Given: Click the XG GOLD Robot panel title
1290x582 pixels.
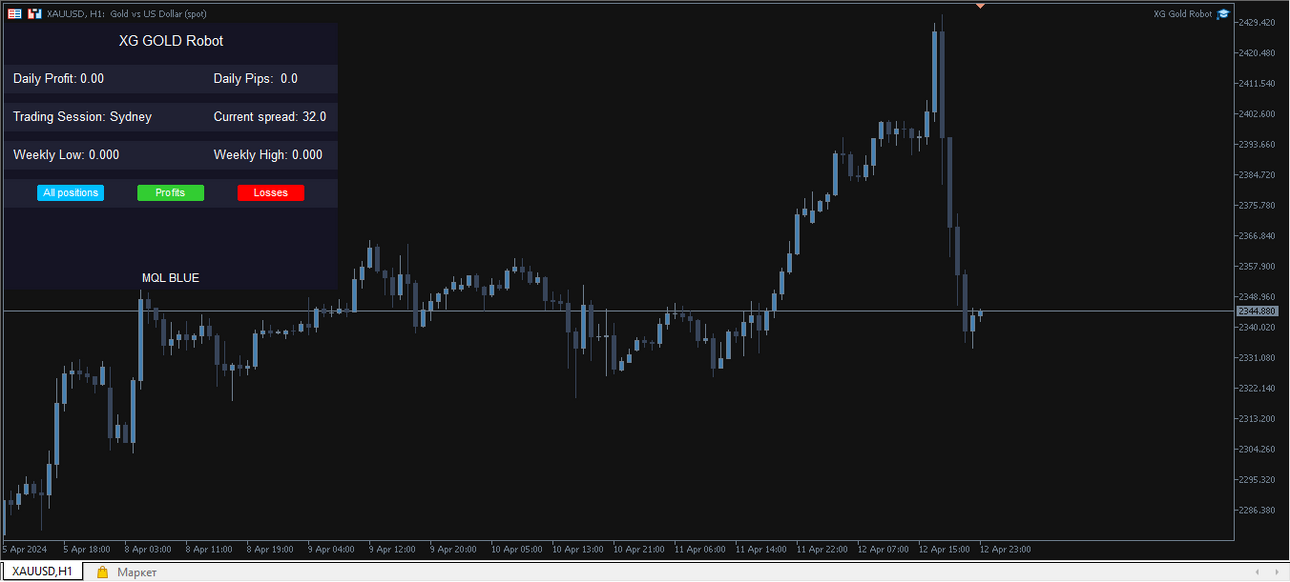Looking at the screenshot, I should click(171, 41).
